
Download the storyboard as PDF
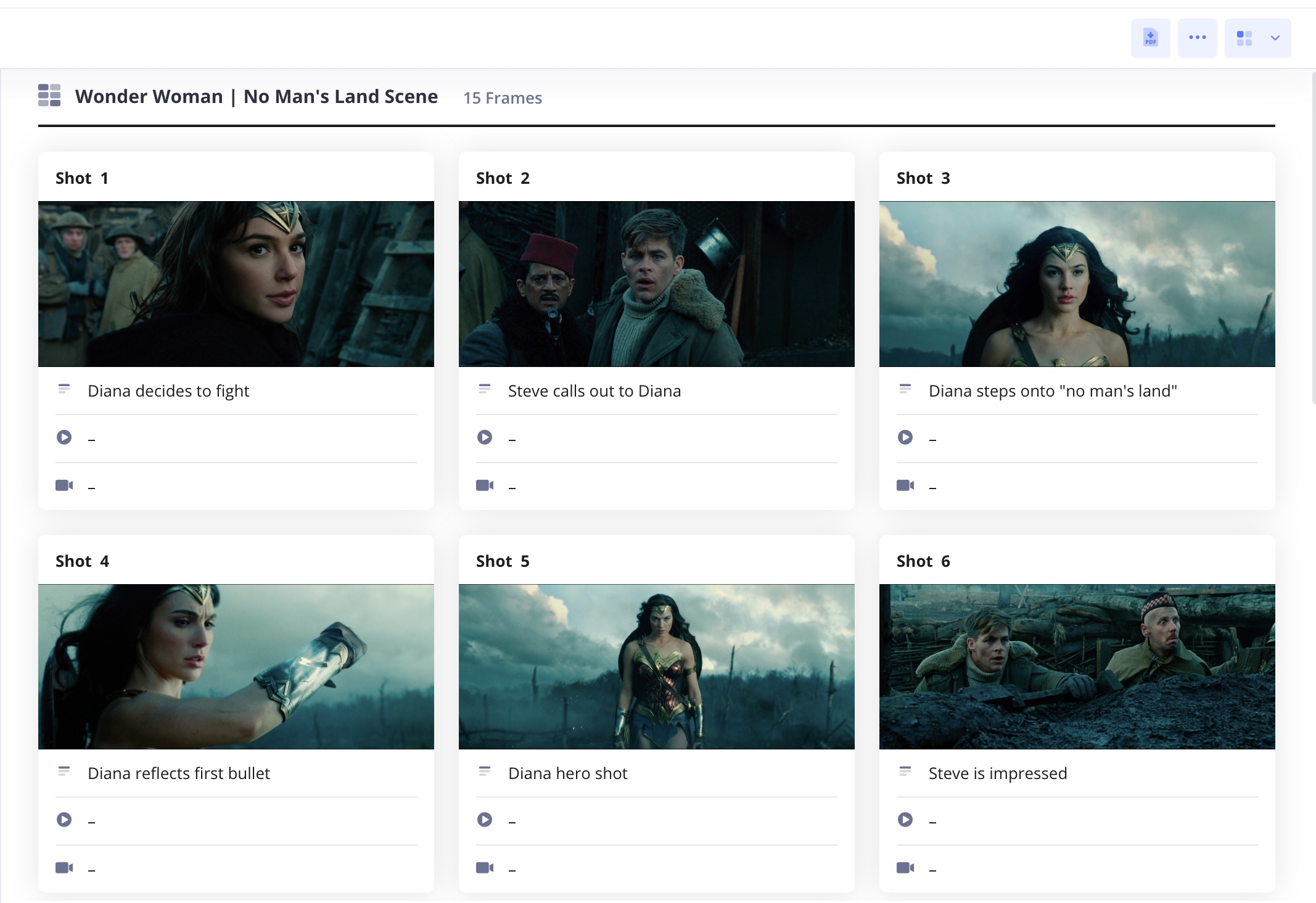[1149, 38]
